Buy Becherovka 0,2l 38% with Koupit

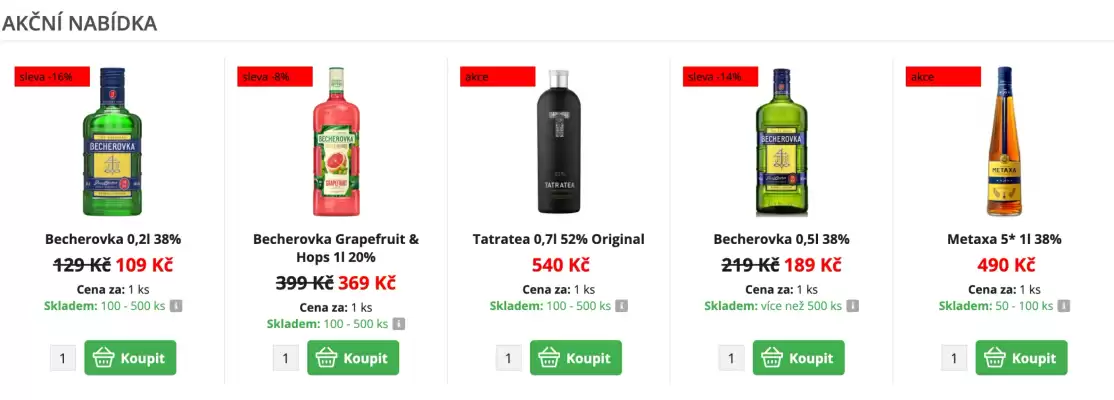tap(130, 358)
